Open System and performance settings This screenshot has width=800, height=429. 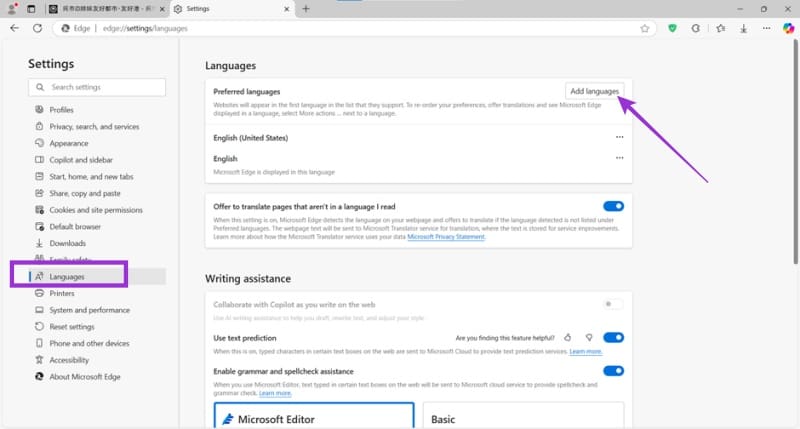point(89,310)
